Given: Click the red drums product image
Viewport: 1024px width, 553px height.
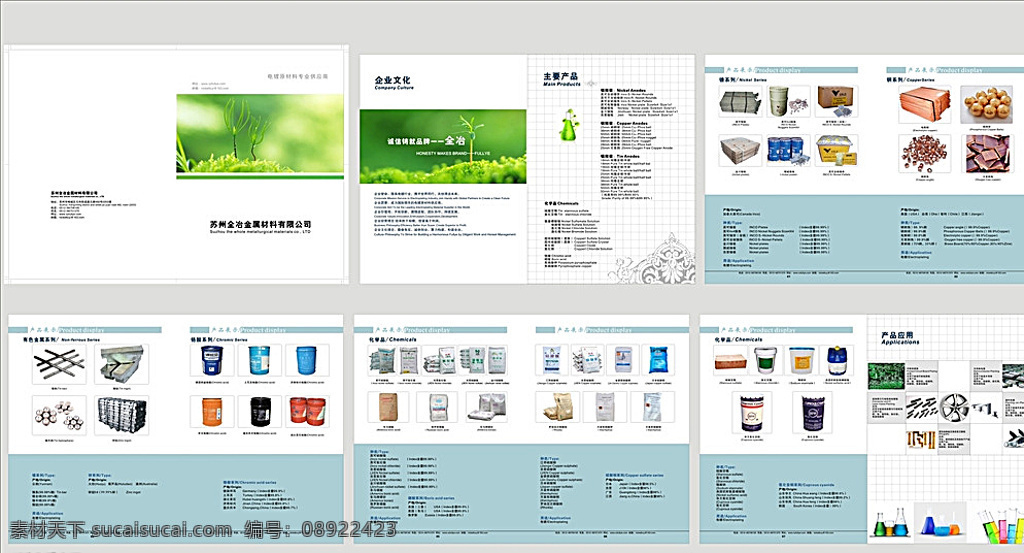Looking at the screenshot, I should pos(308,411).
